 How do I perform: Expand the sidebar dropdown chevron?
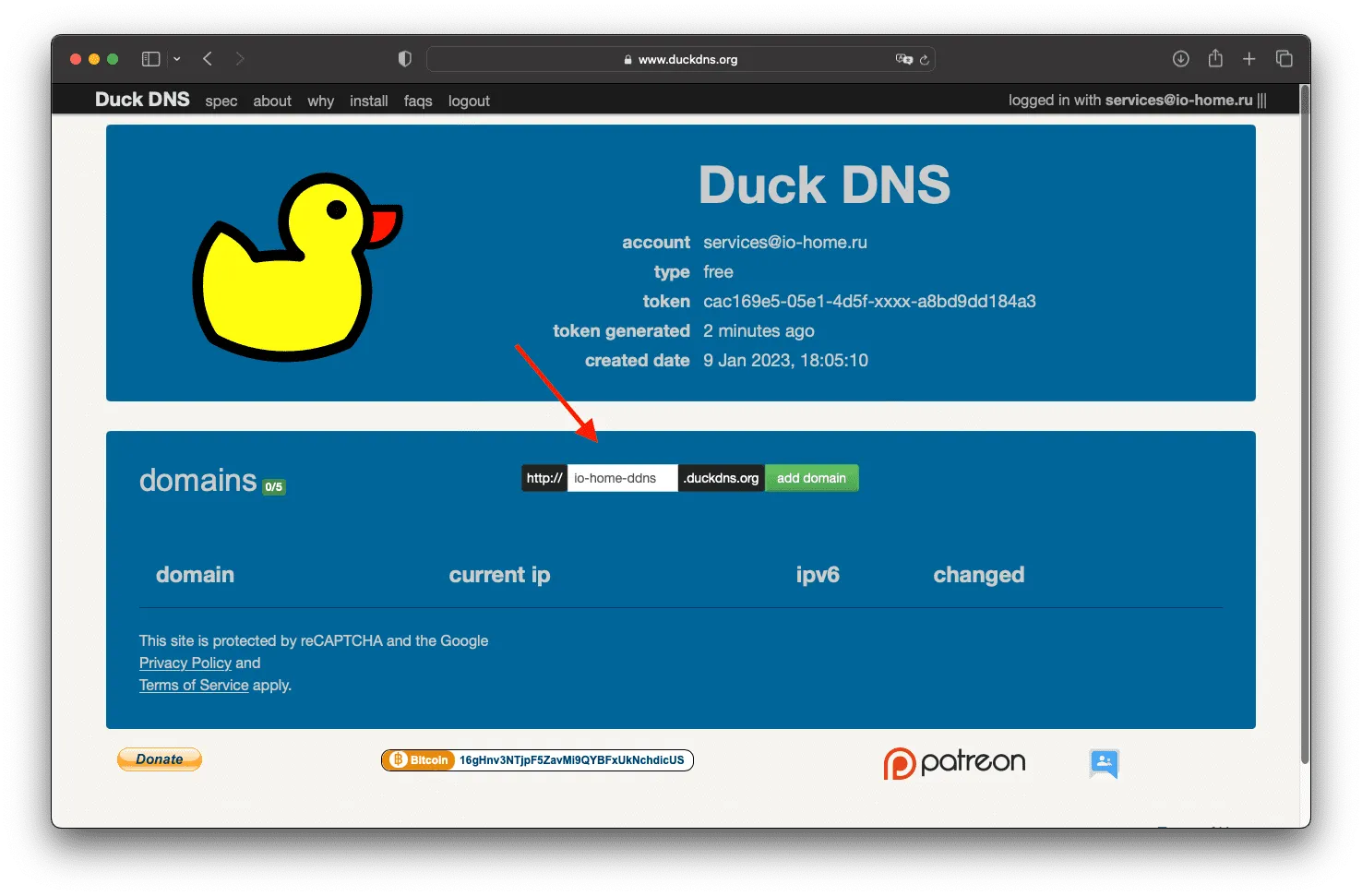coord(176,59)
